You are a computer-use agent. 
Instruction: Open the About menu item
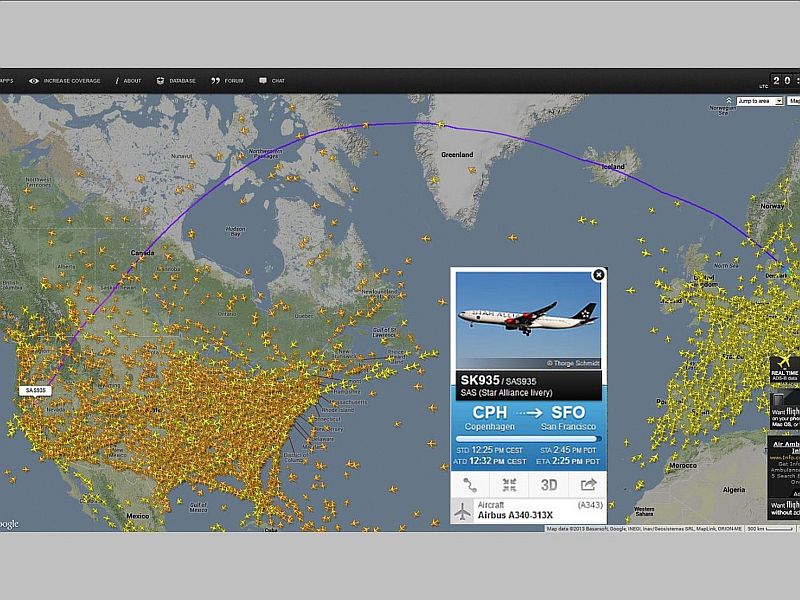[x=129, y=80]
